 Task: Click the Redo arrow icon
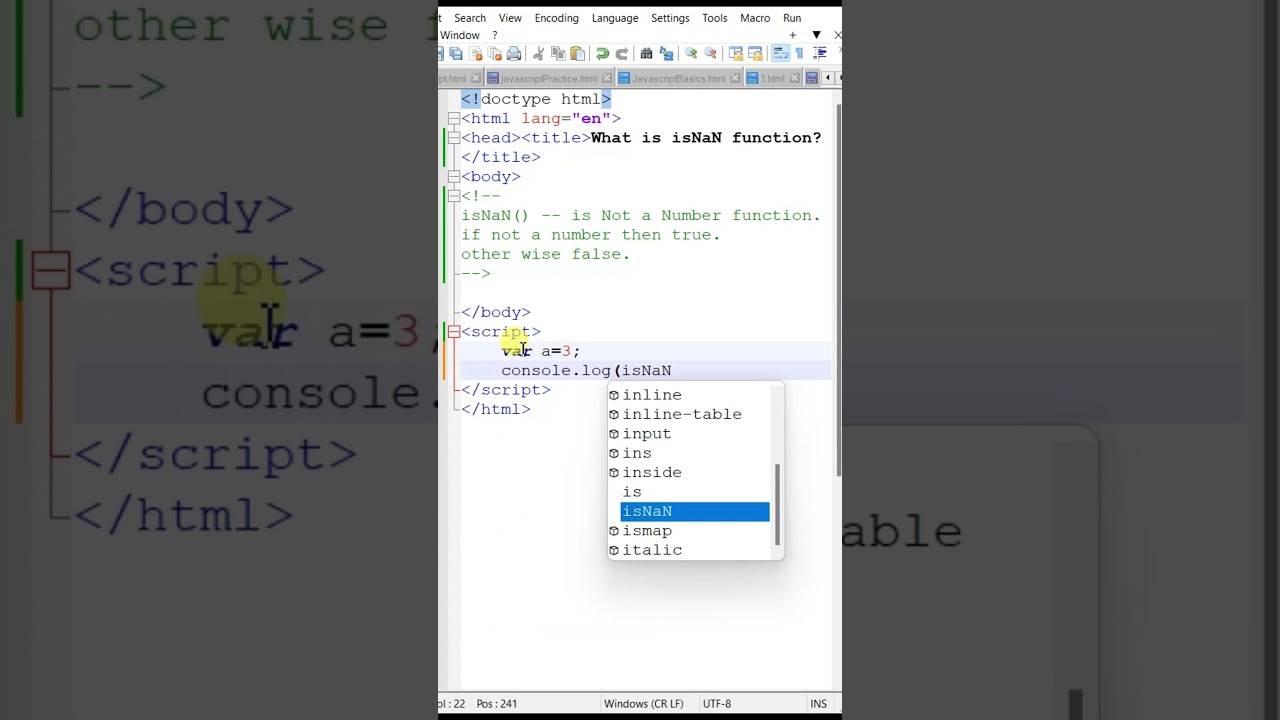point(622,53)
